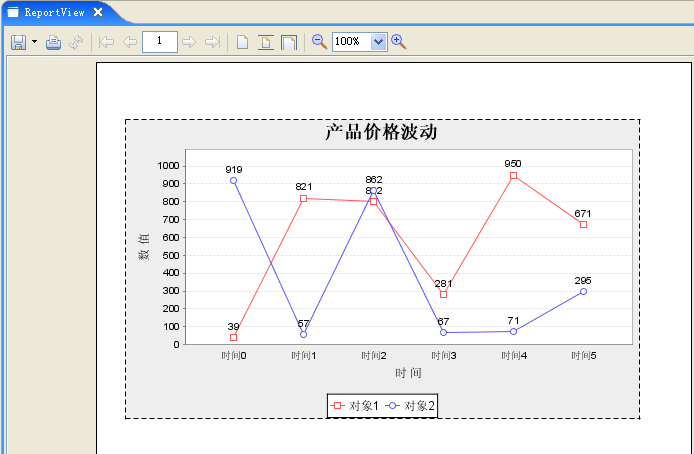Click the 950 data point marker
This screenshot has width=694, height=454.
pos(513,176)
